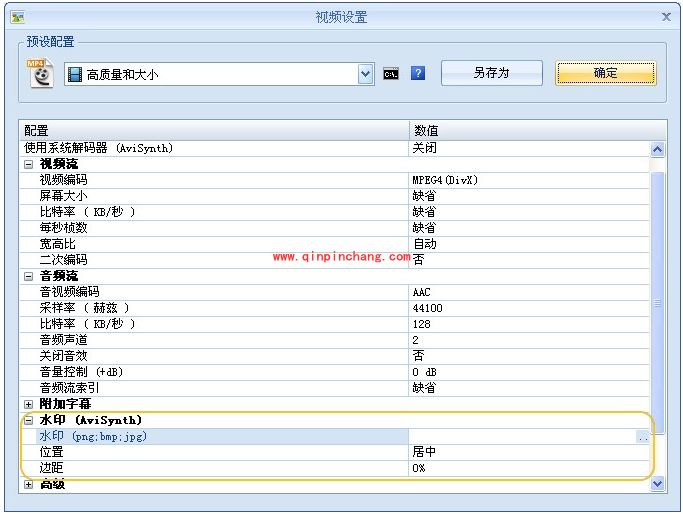This screenshot has width=683, height=514.
Task: Click the 128 bitrate value
Action: (421, 325)
